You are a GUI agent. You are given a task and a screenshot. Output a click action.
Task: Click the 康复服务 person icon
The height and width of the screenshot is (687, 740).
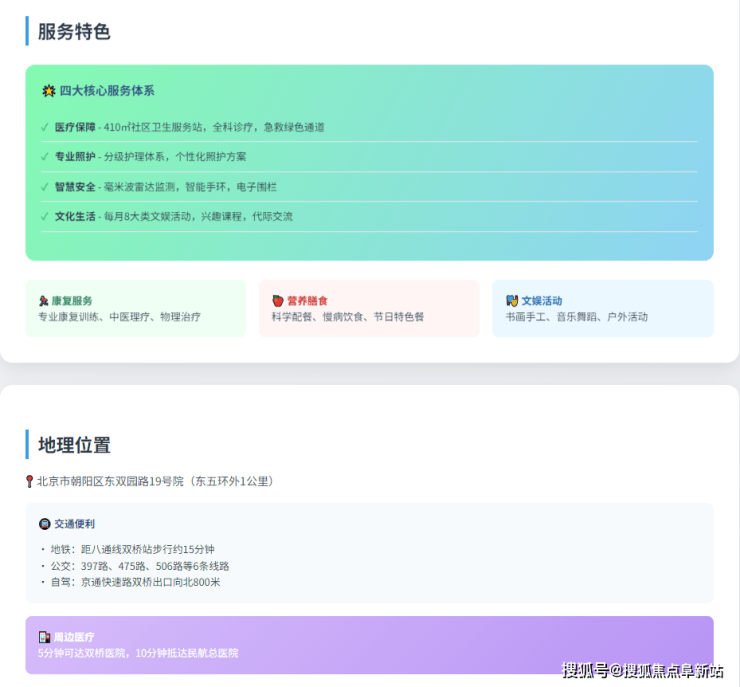[44, 301]
